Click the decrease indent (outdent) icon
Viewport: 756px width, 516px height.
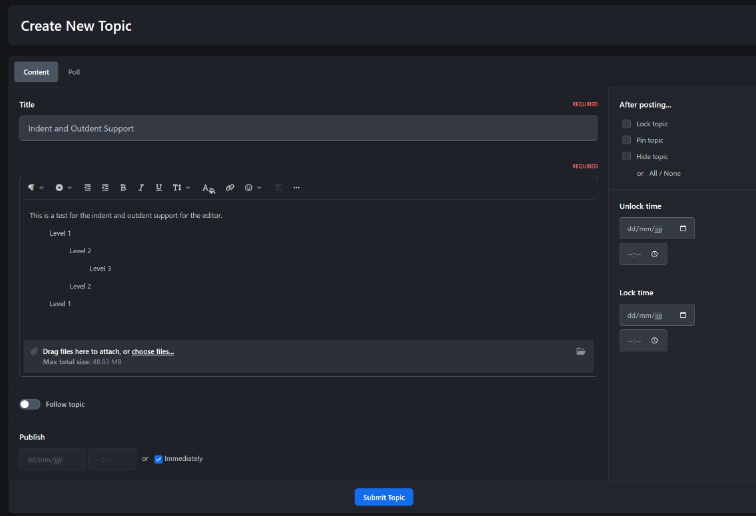(88, 187)
